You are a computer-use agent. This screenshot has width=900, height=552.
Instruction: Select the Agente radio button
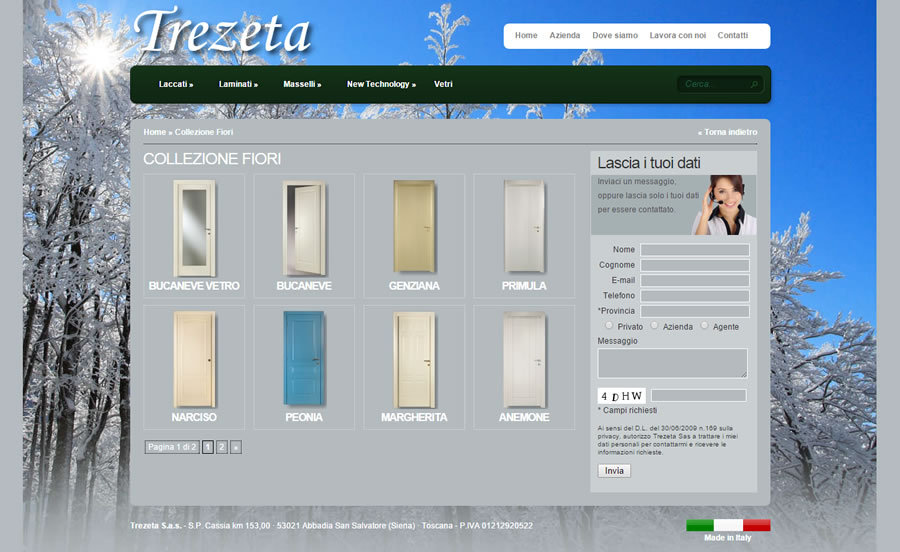[x=704, y=326]
